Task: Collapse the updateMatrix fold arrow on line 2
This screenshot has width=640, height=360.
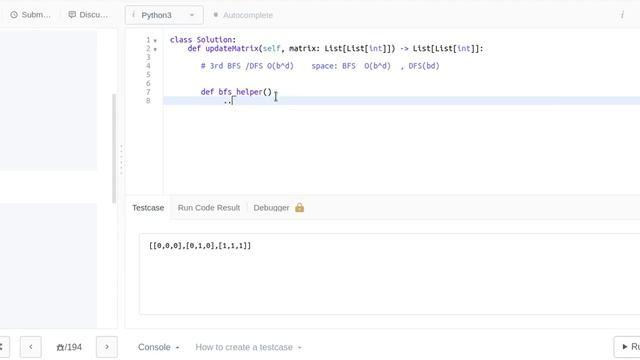Action: pos(155,49)
